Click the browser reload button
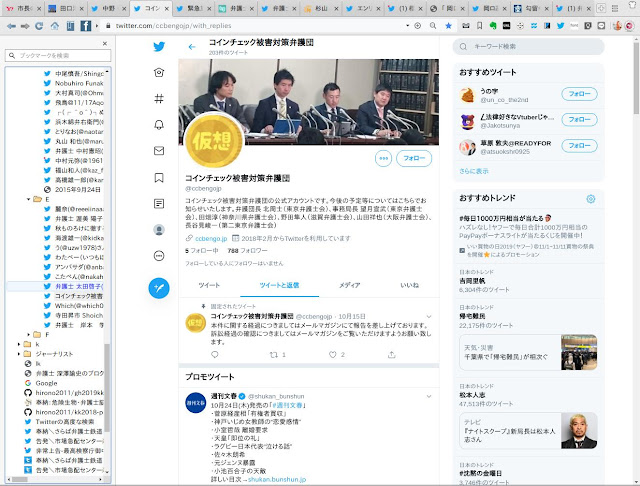 [x=39, y=26]
